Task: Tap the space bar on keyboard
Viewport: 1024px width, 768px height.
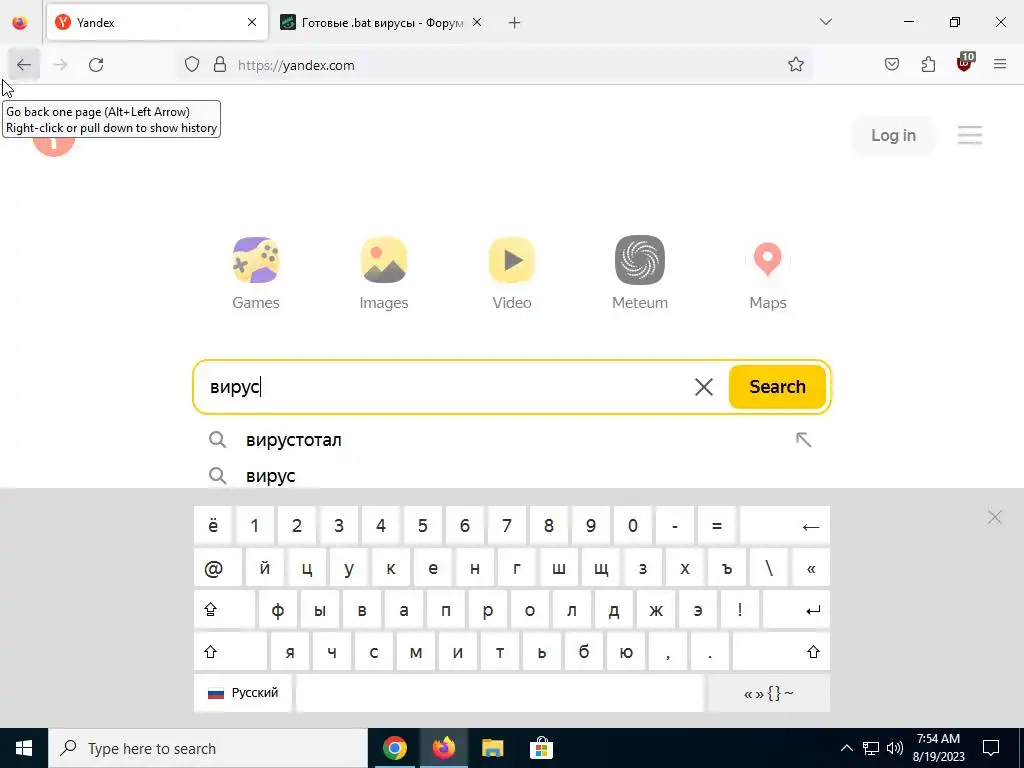Action: tap(500, 693)
